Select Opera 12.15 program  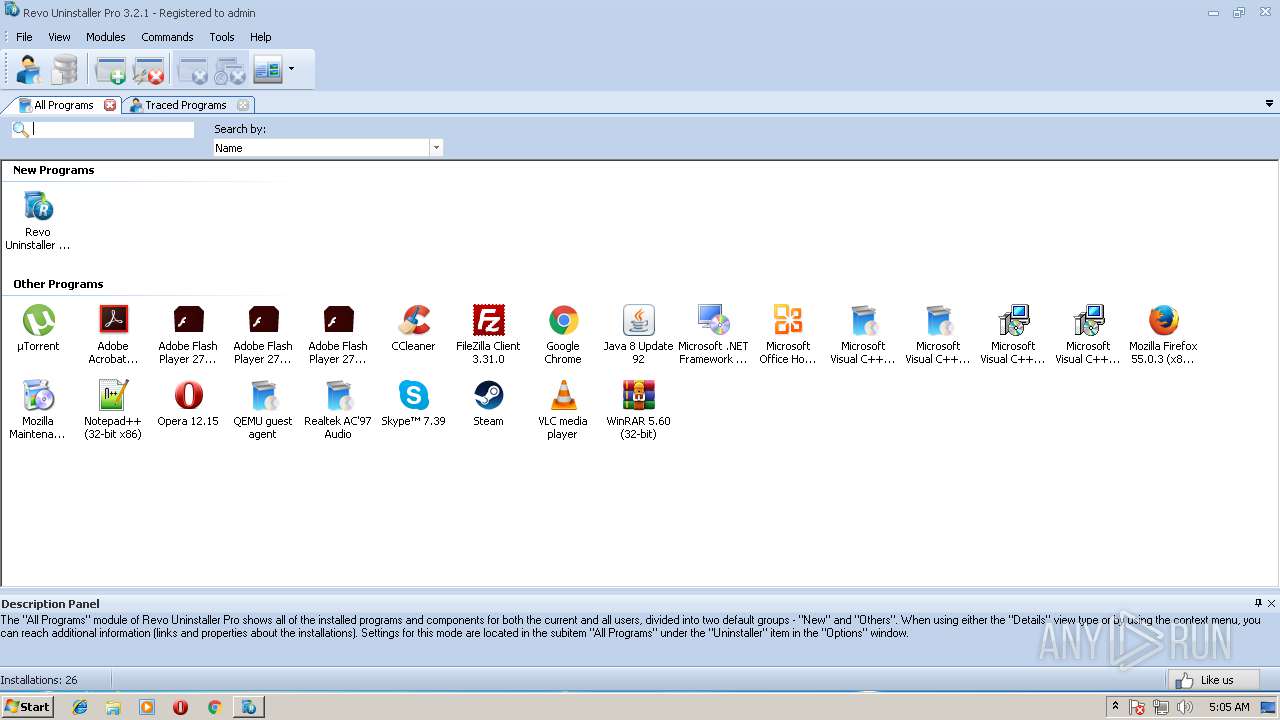pyautogui.click(x=188, y=404)
